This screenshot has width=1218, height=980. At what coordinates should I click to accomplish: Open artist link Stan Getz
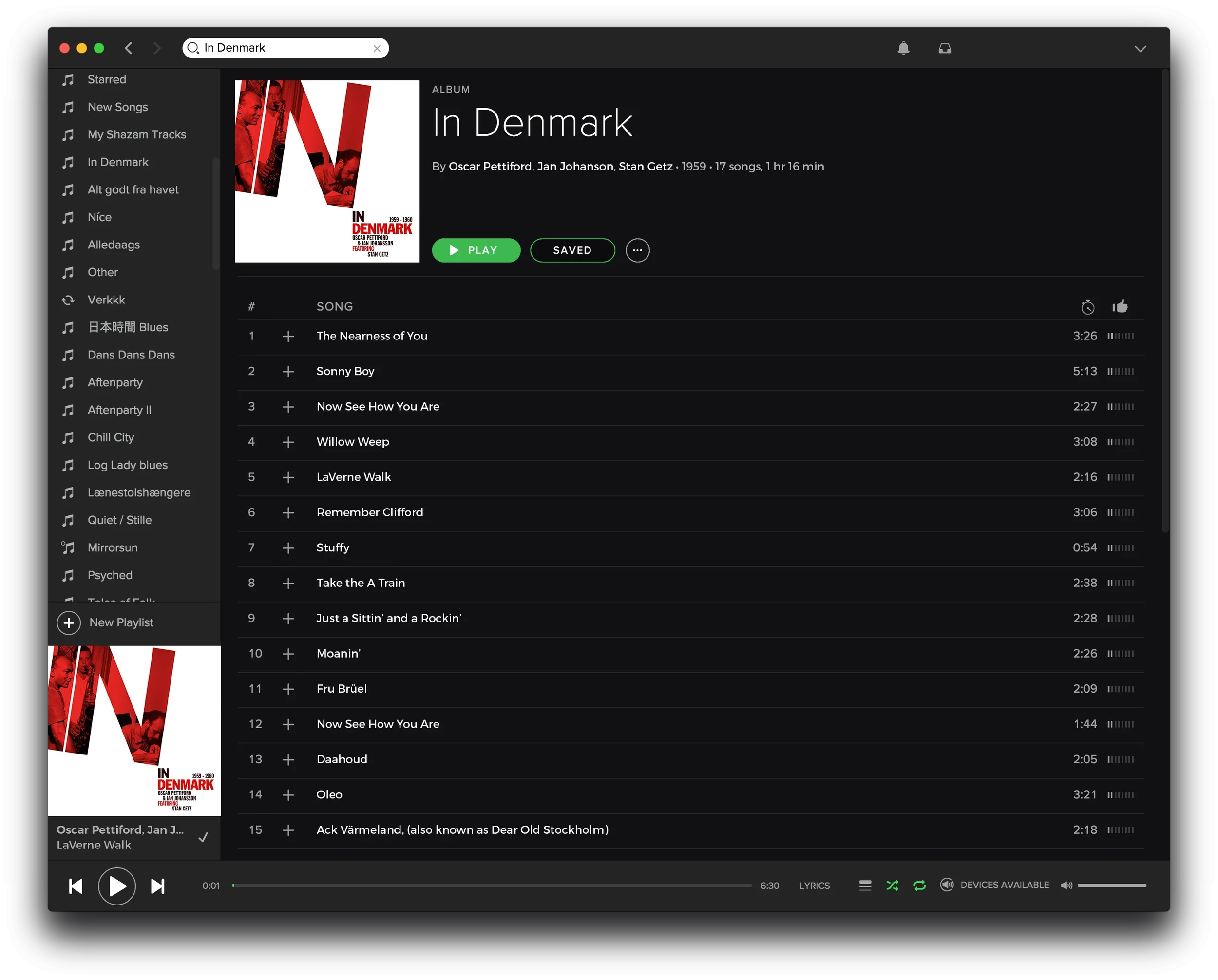(x=645, y=167)
